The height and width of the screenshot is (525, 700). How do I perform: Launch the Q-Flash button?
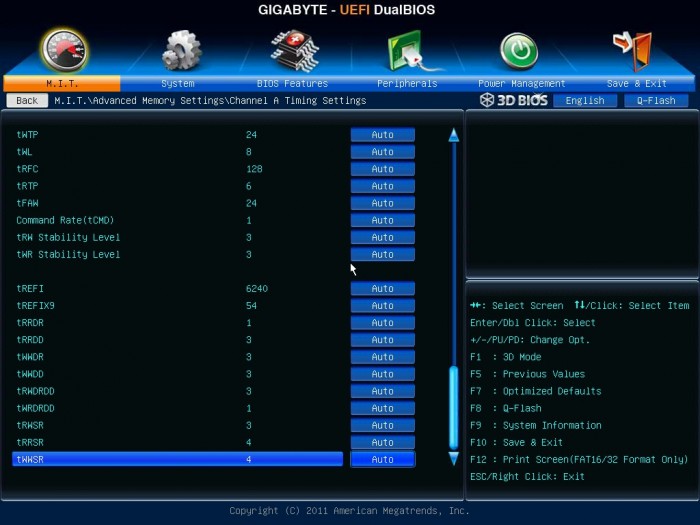(656, 100)
